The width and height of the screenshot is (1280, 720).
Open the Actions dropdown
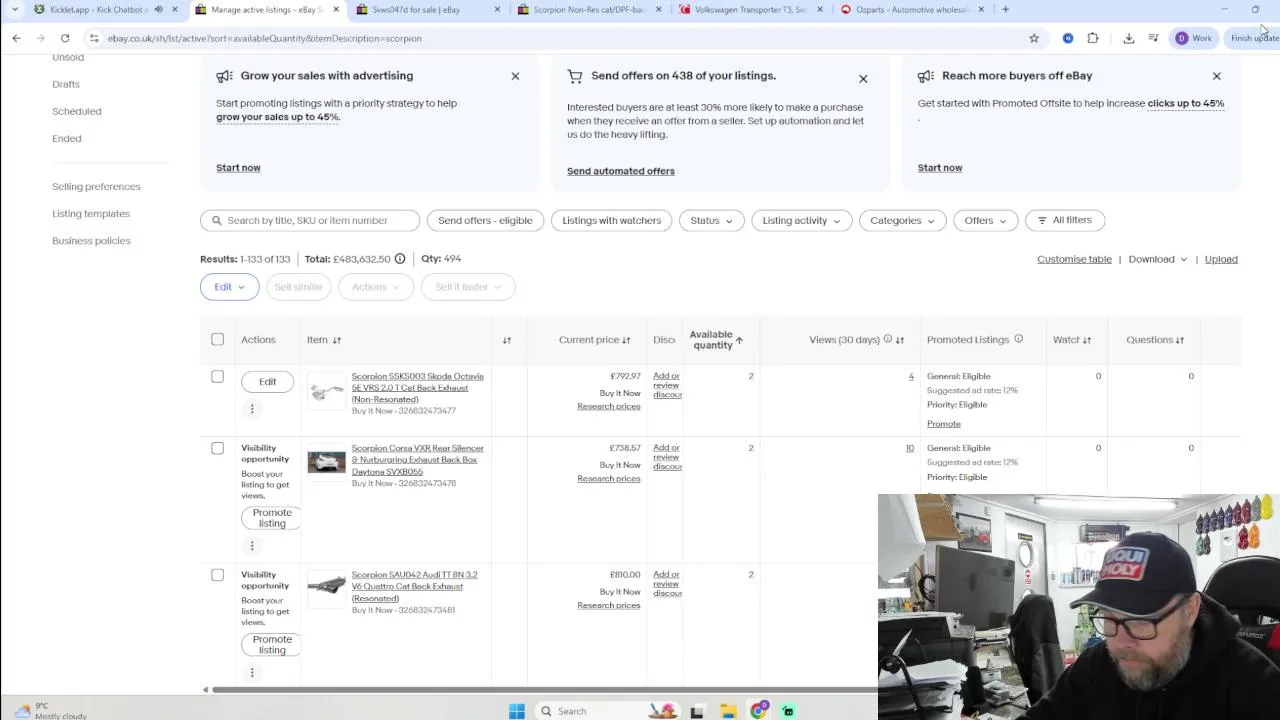[375, 287]
